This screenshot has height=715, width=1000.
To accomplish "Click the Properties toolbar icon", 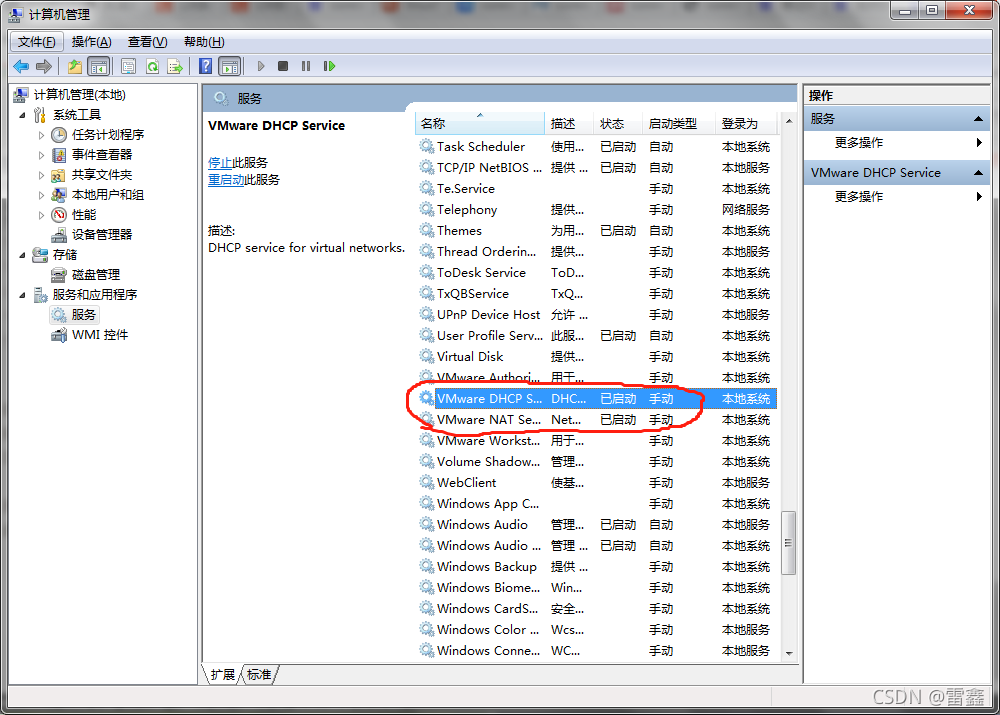I will point(128,66).
